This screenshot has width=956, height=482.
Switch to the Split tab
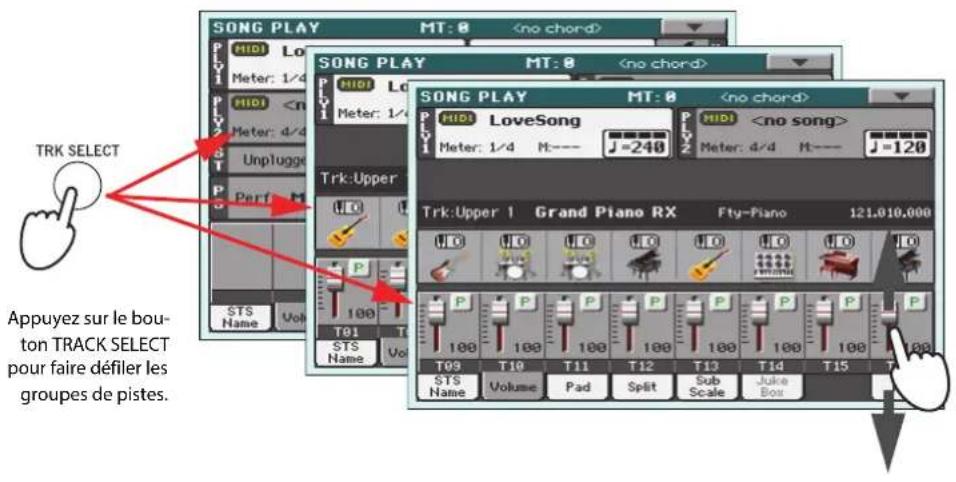click(642, 386)
